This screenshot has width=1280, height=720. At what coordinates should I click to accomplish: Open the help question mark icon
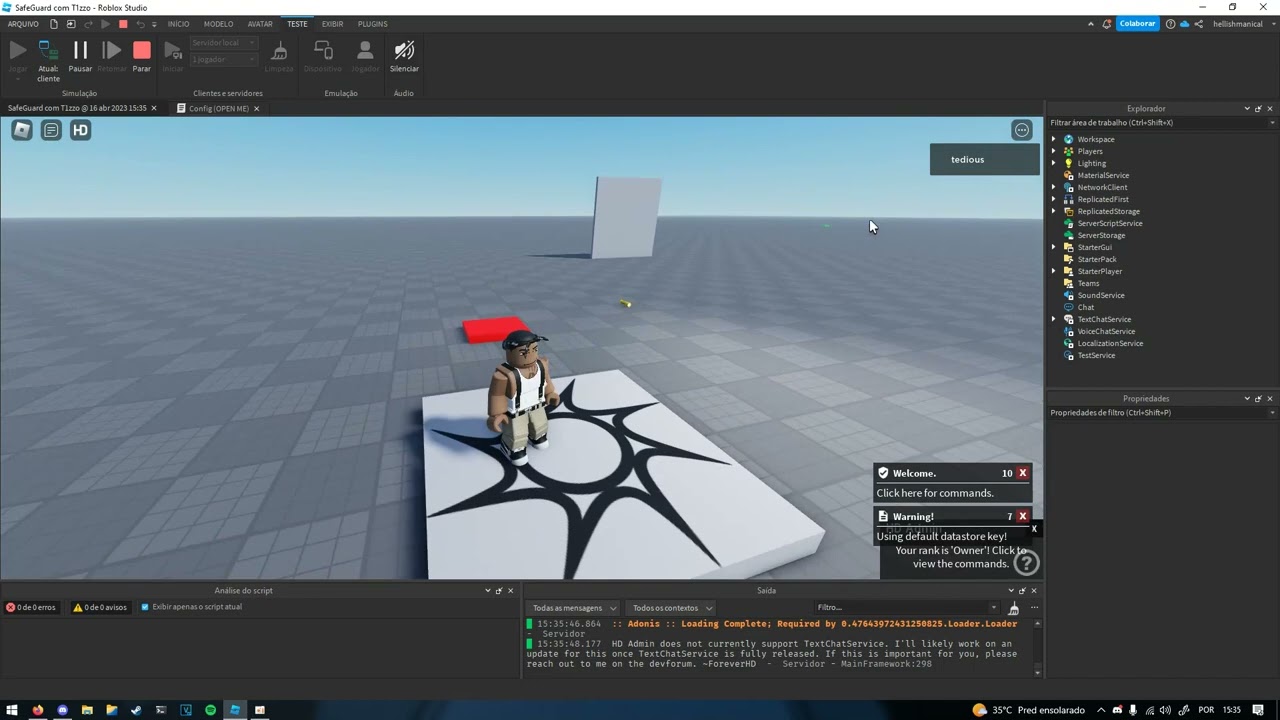[1170, 24]
